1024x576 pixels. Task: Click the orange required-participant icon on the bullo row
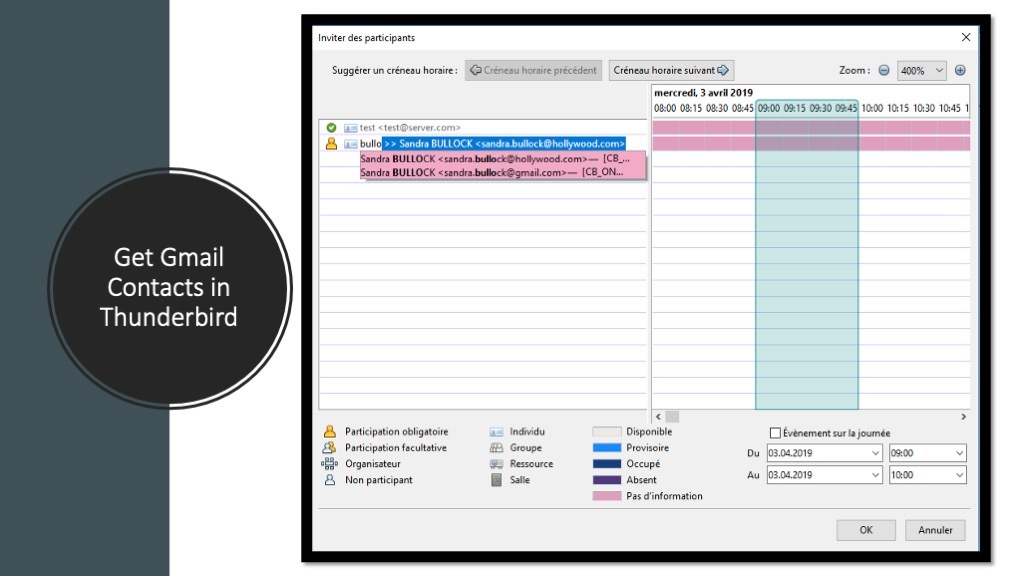tap(331, 144)
